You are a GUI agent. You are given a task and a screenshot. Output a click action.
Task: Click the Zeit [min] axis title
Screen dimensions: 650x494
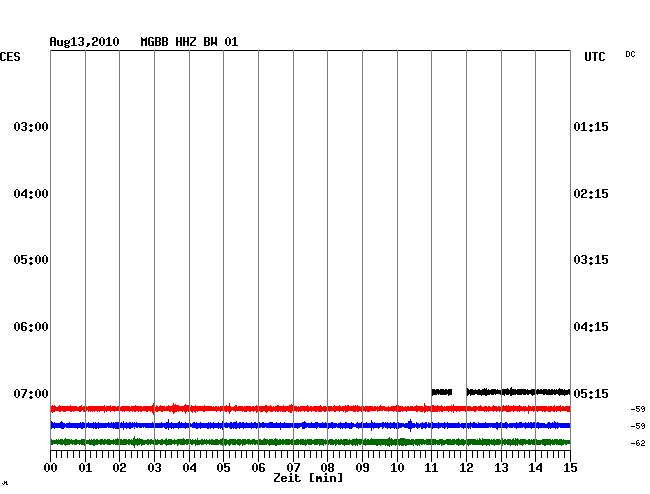click(x=308, y=478)
